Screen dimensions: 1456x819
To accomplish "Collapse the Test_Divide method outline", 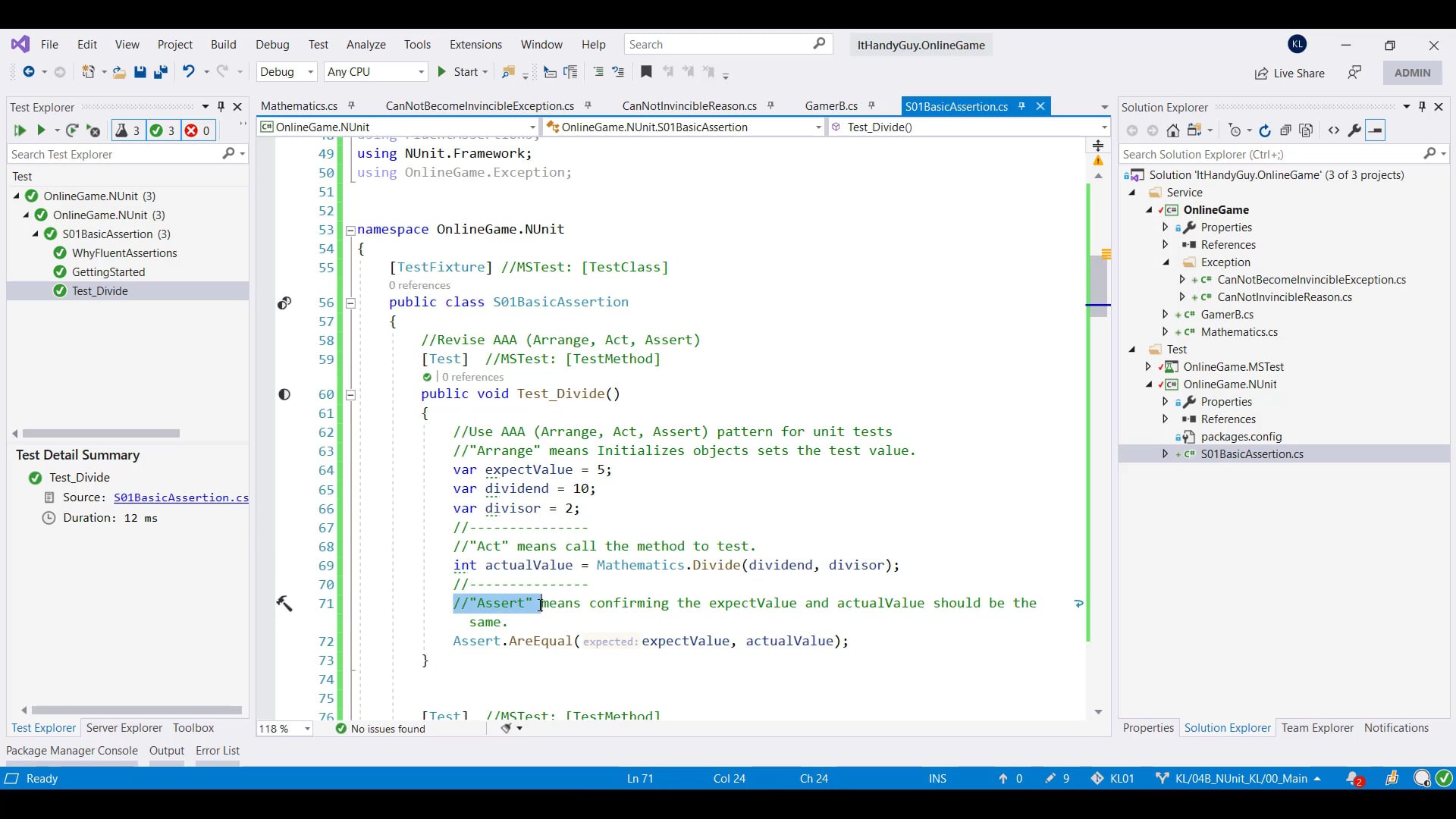I will coord(350,394).
